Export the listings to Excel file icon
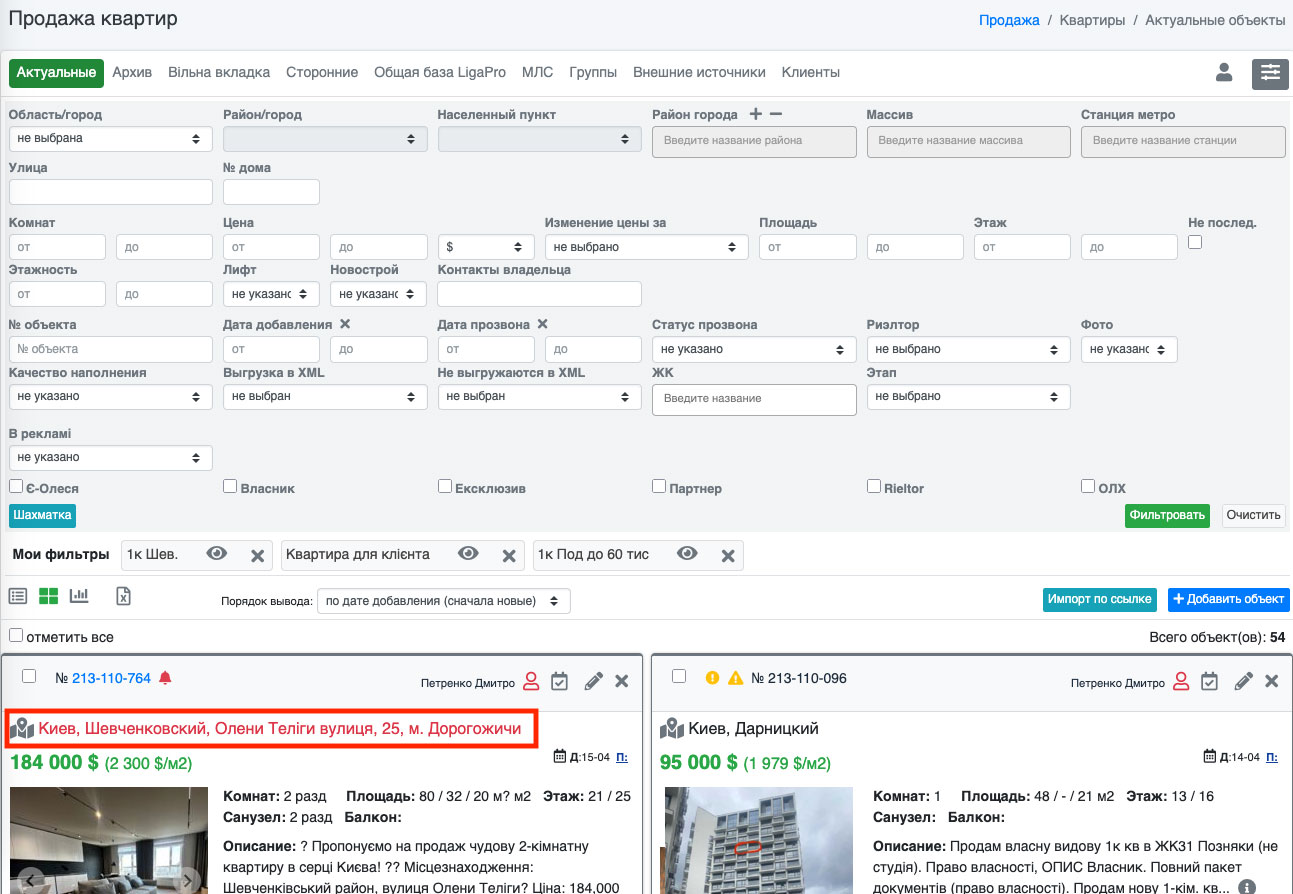 click(123, 596)
